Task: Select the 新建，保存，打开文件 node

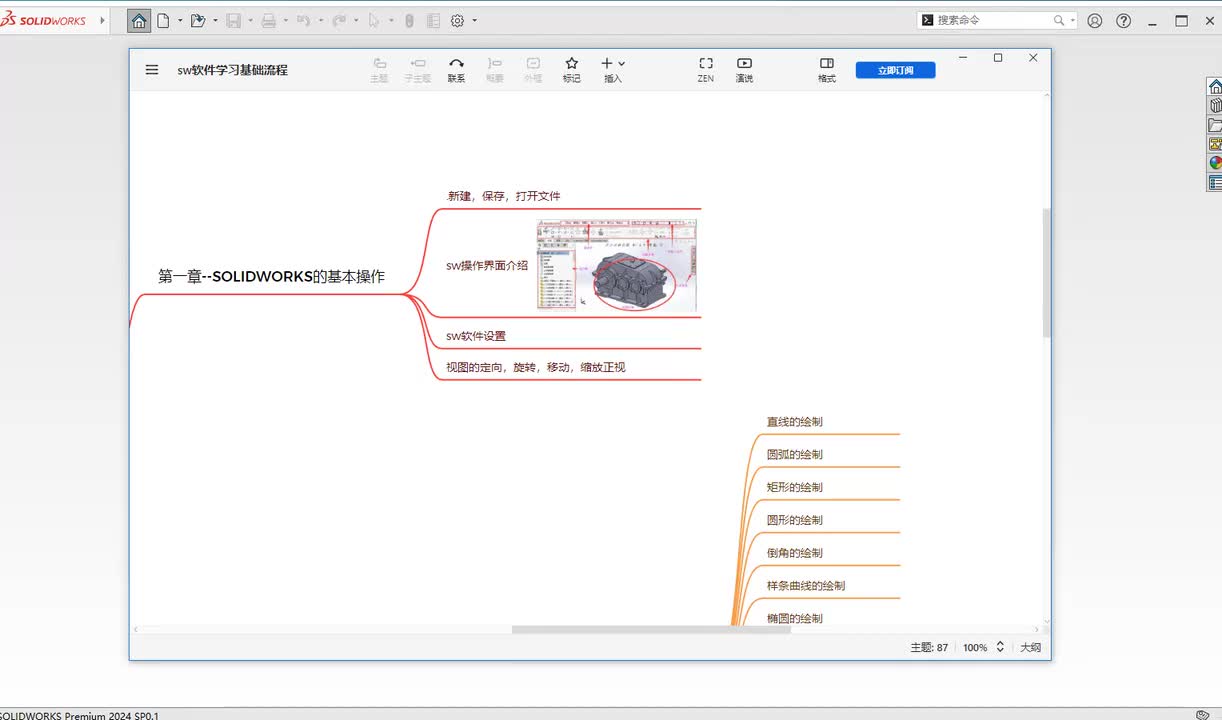Action: (503, 196)
